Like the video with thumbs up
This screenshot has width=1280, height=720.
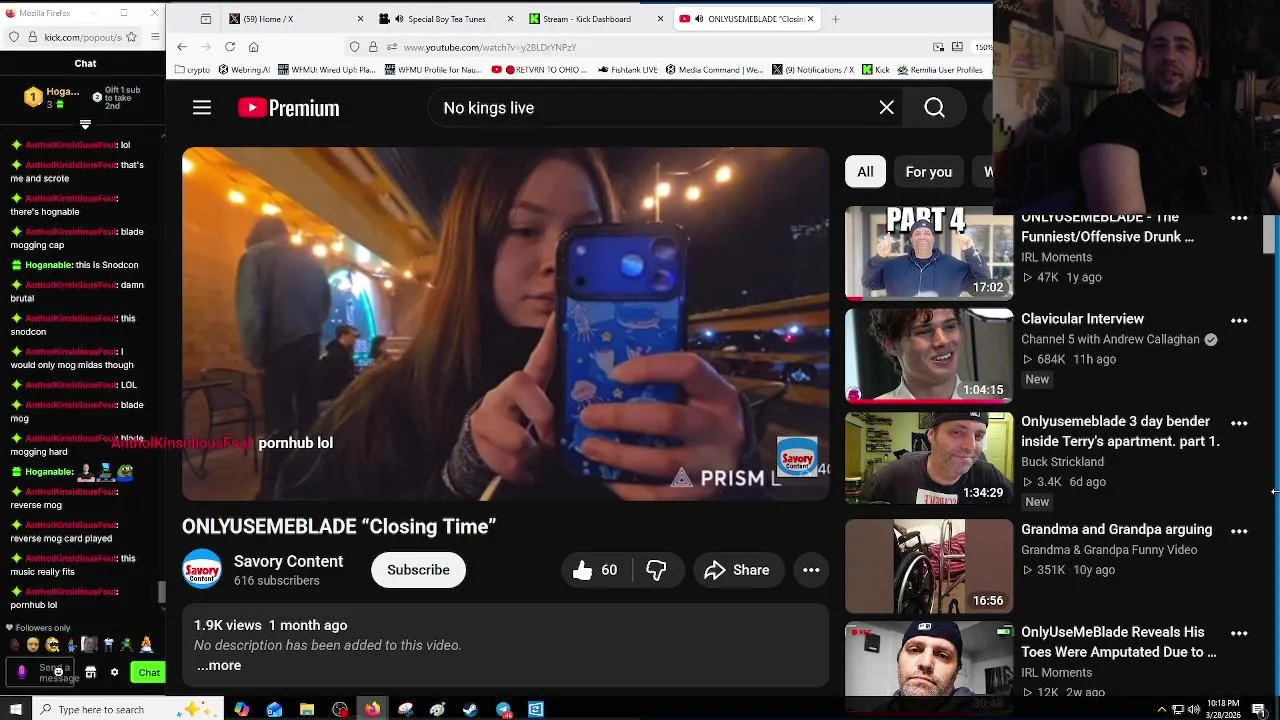(595, 570)
